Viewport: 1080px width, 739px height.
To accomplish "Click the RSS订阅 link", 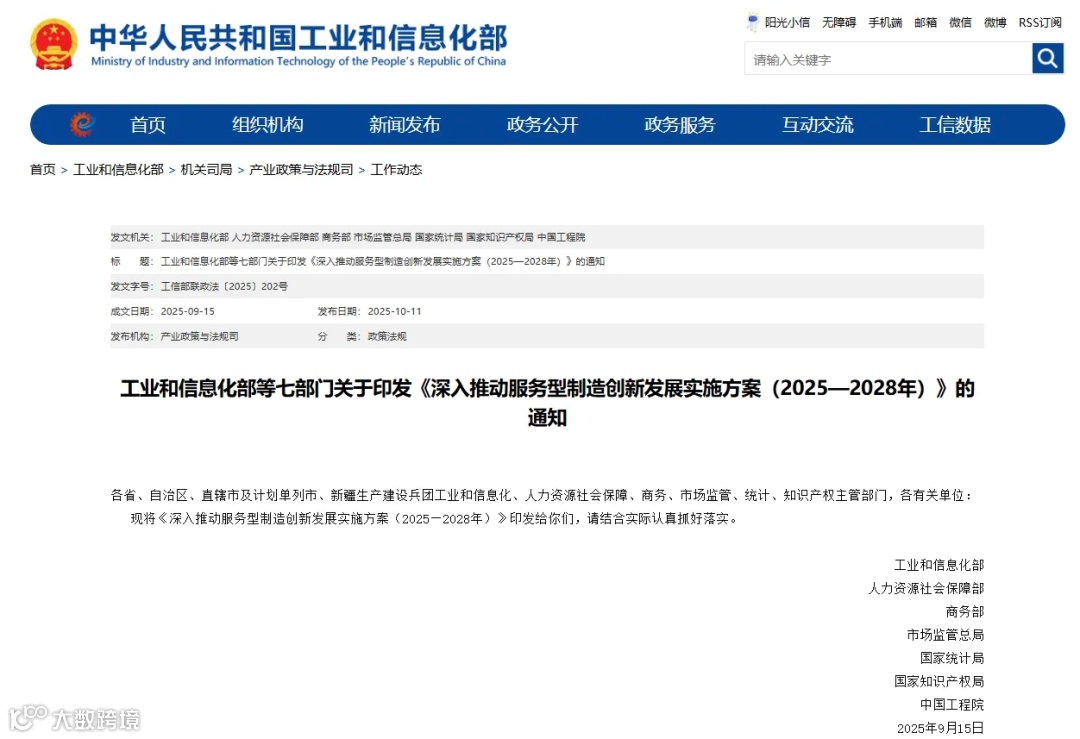I will (1040, 23).
